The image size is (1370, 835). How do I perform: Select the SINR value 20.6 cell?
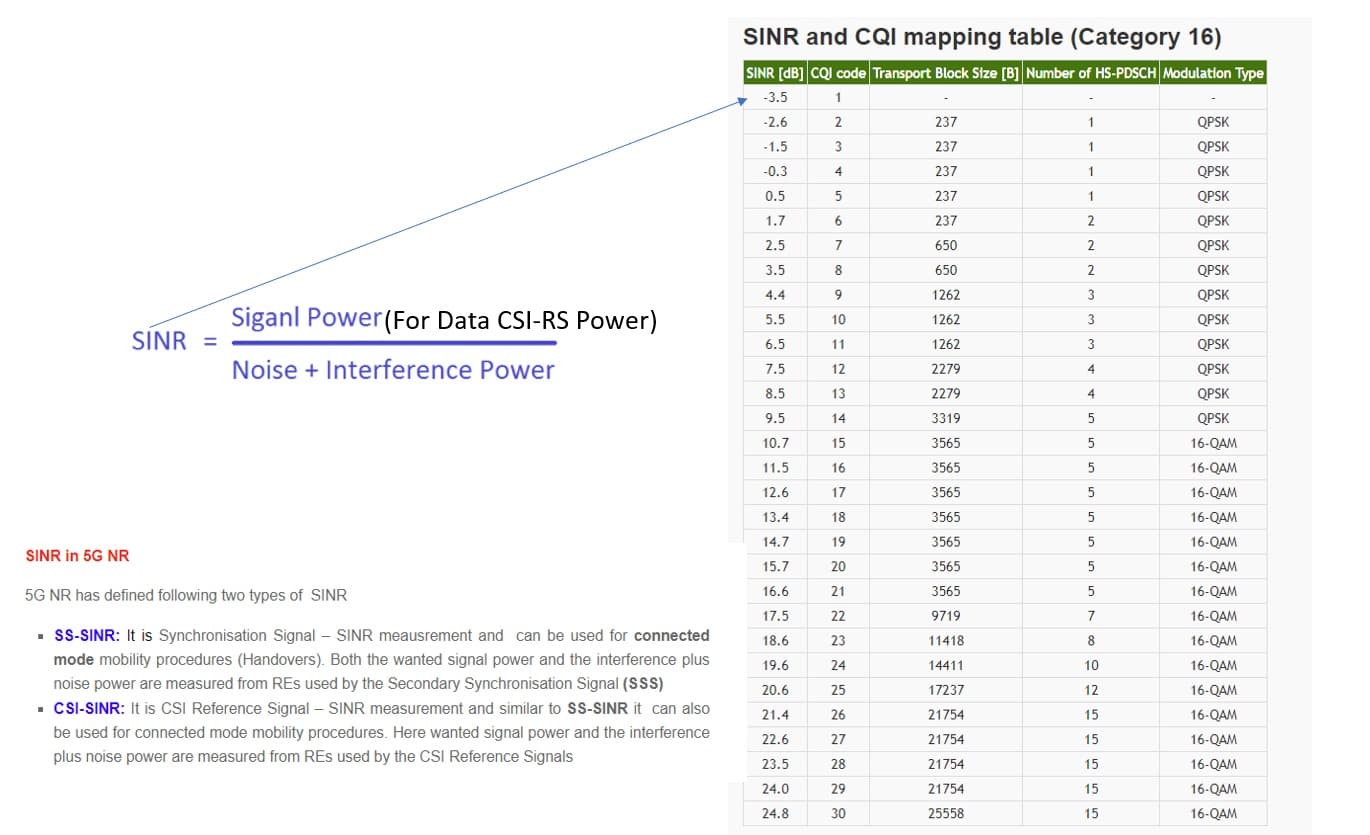pyautogui.click(x=775, y=690)
